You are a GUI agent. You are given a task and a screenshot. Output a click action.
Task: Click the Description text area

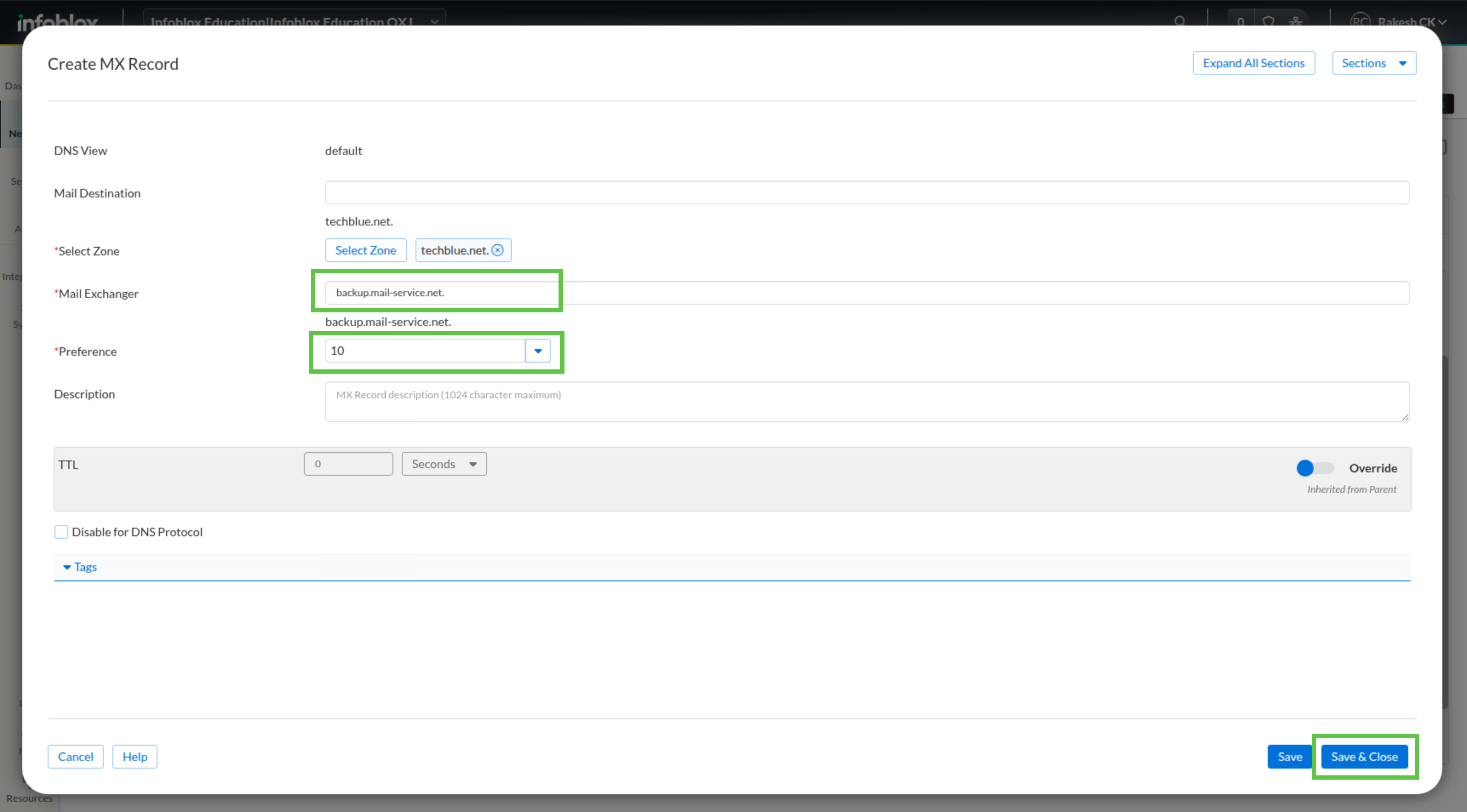click(x=867, y=402)
